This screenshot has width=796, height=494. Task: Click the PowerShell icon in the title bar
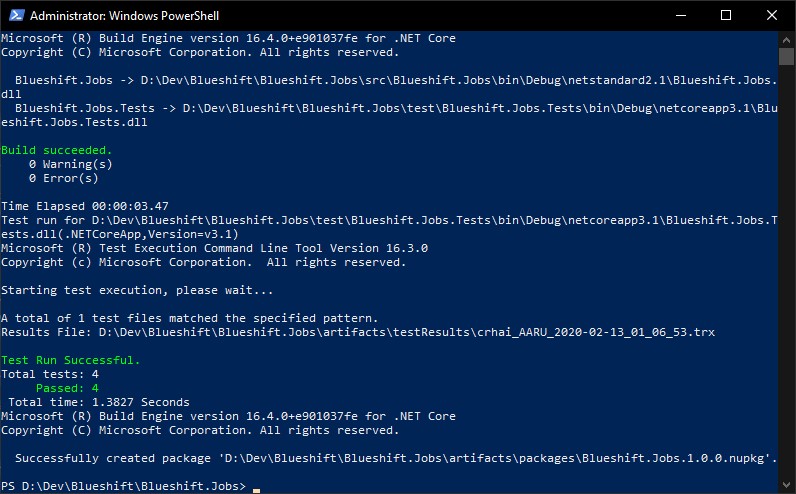pos(15,16)
